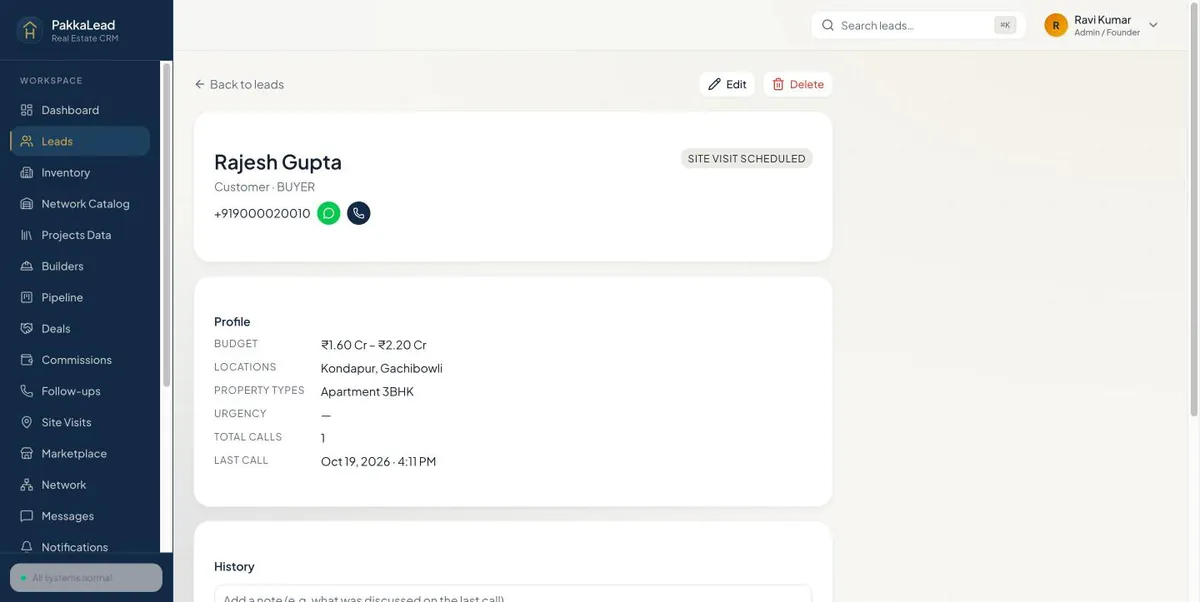Expand the Ravi Kumar account menu chevron
Viewport: 1200px width, 602px height.
tap(1153, 25)
